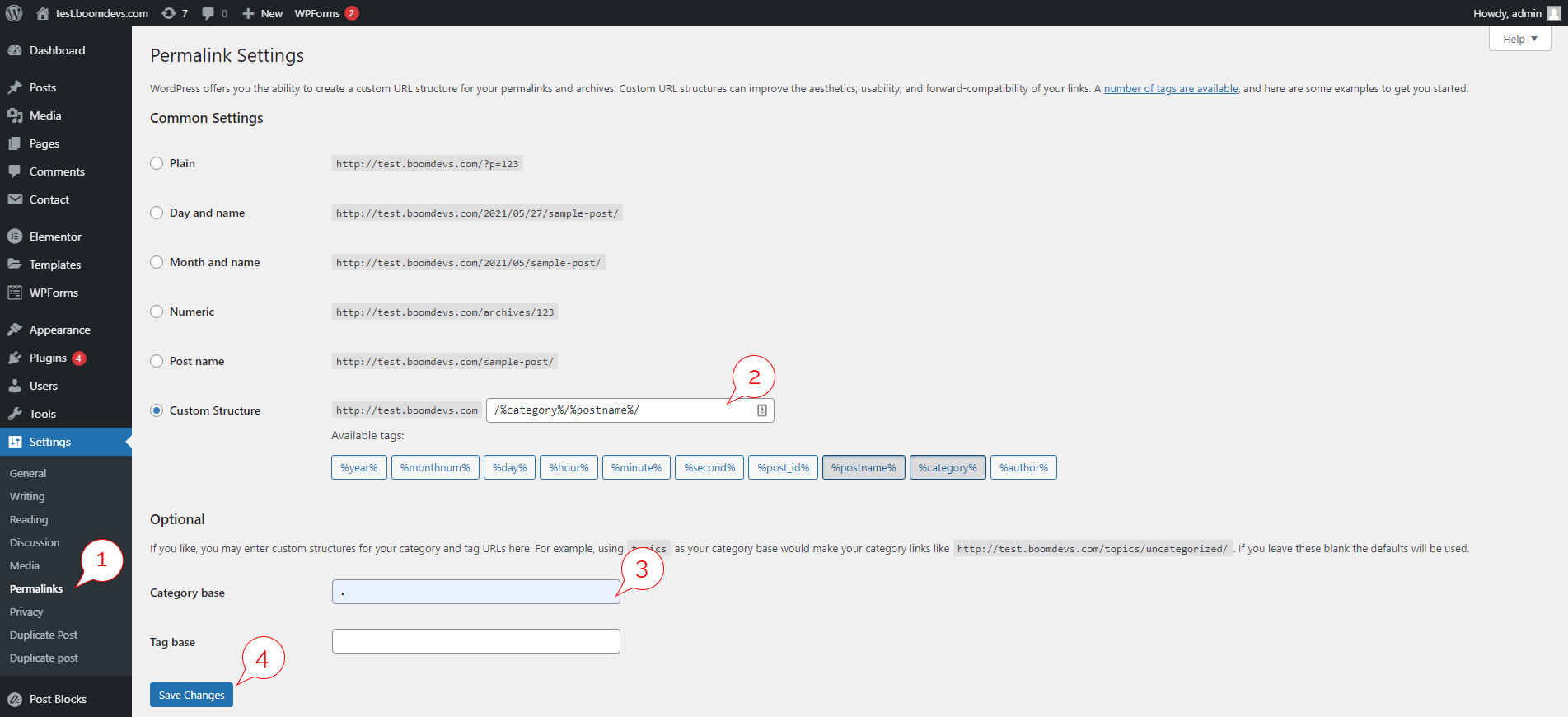The image size is (1568, 717).
Task: Click the updates icon showing 7
Action: (x=169, y=13)
